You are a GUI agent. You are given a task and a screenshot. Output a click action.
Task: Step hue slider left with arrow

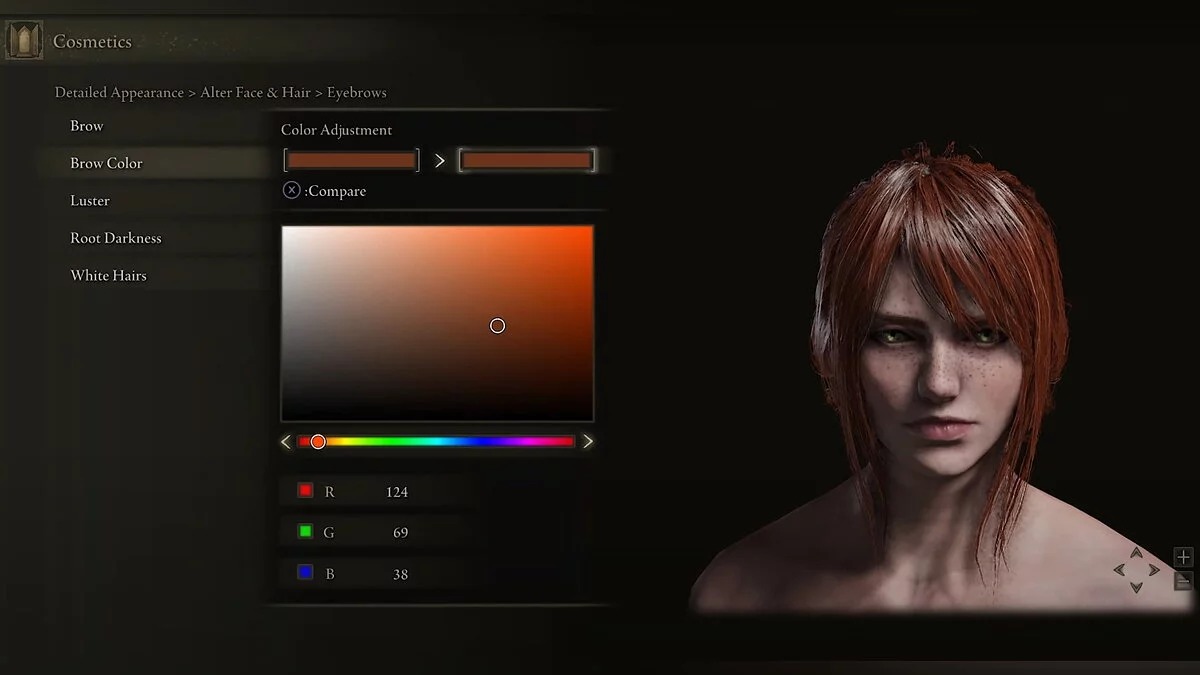[286, 441]
